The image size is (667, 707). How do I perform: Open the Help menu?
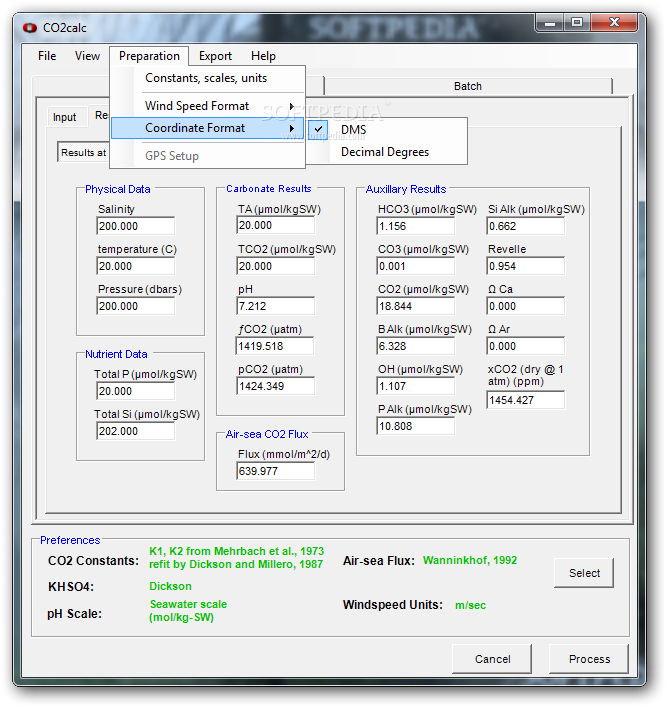pyautogui.click(x=263, y=56)
